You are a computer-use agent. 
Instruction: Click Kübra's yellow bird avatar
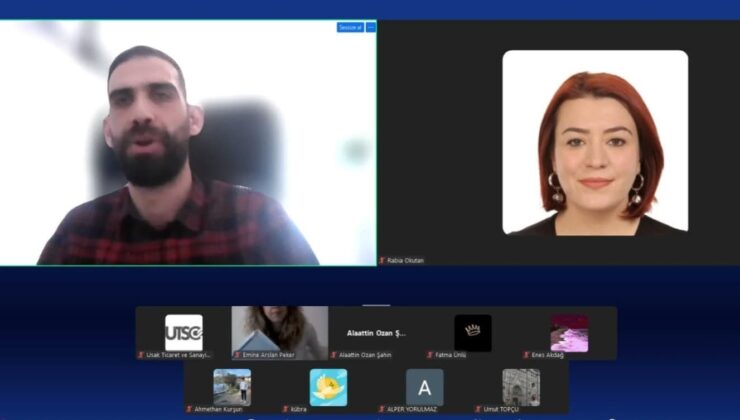[x=328, y=386]
